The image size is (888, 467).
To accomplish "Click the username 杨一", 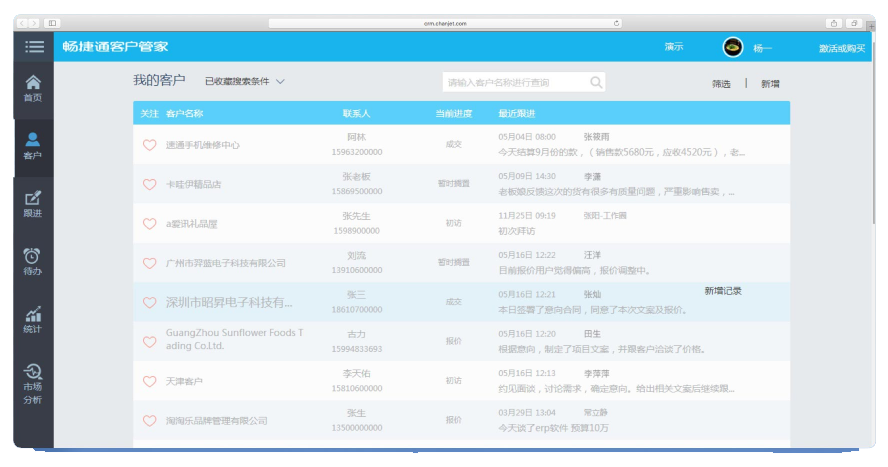I will (x=762, y=48).
